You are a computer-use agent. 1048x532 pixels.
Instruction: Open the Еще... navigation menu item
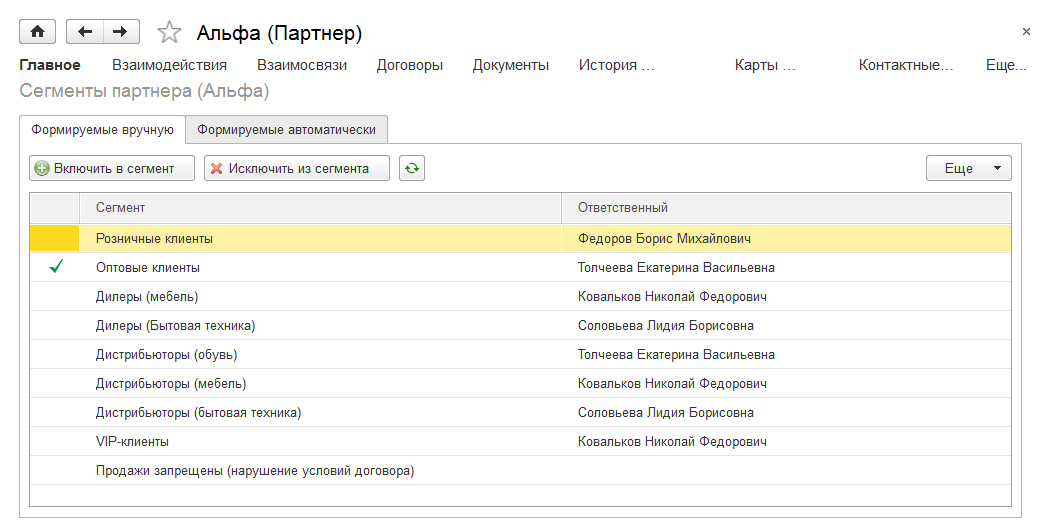[1006, 65]
